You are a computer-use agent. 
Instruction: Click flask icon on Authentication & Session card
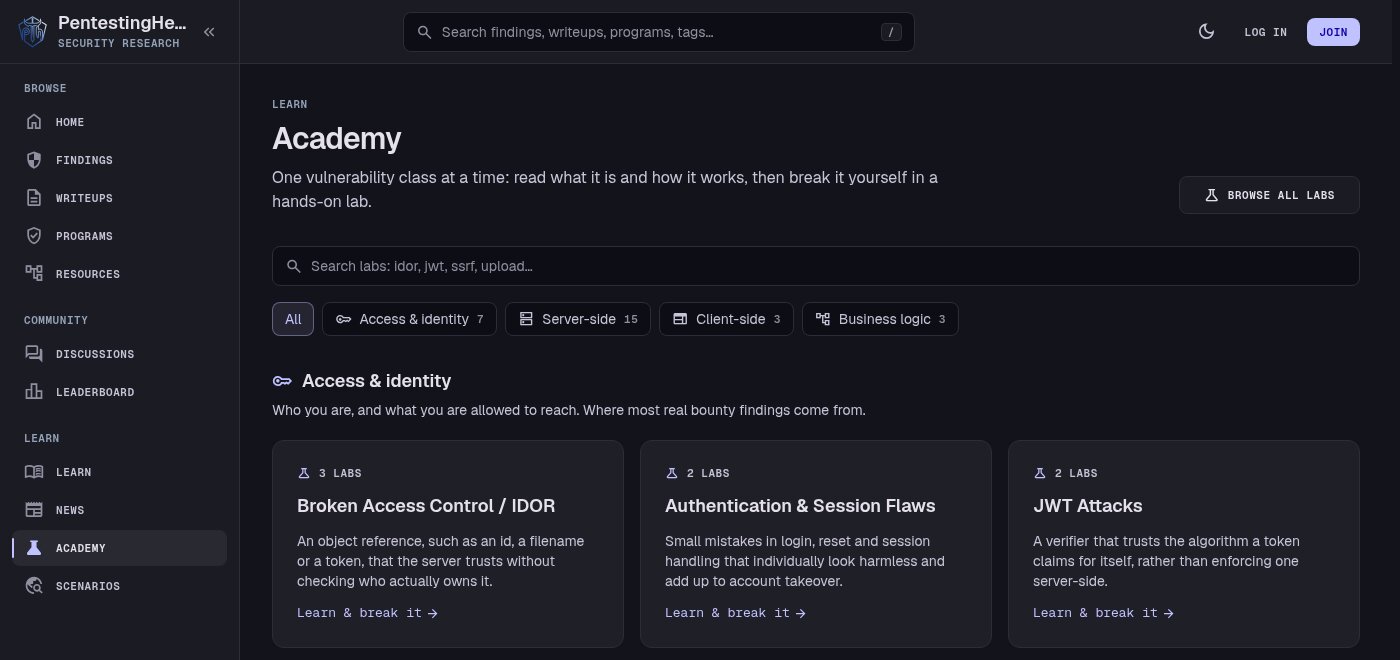tap(672, 473)
